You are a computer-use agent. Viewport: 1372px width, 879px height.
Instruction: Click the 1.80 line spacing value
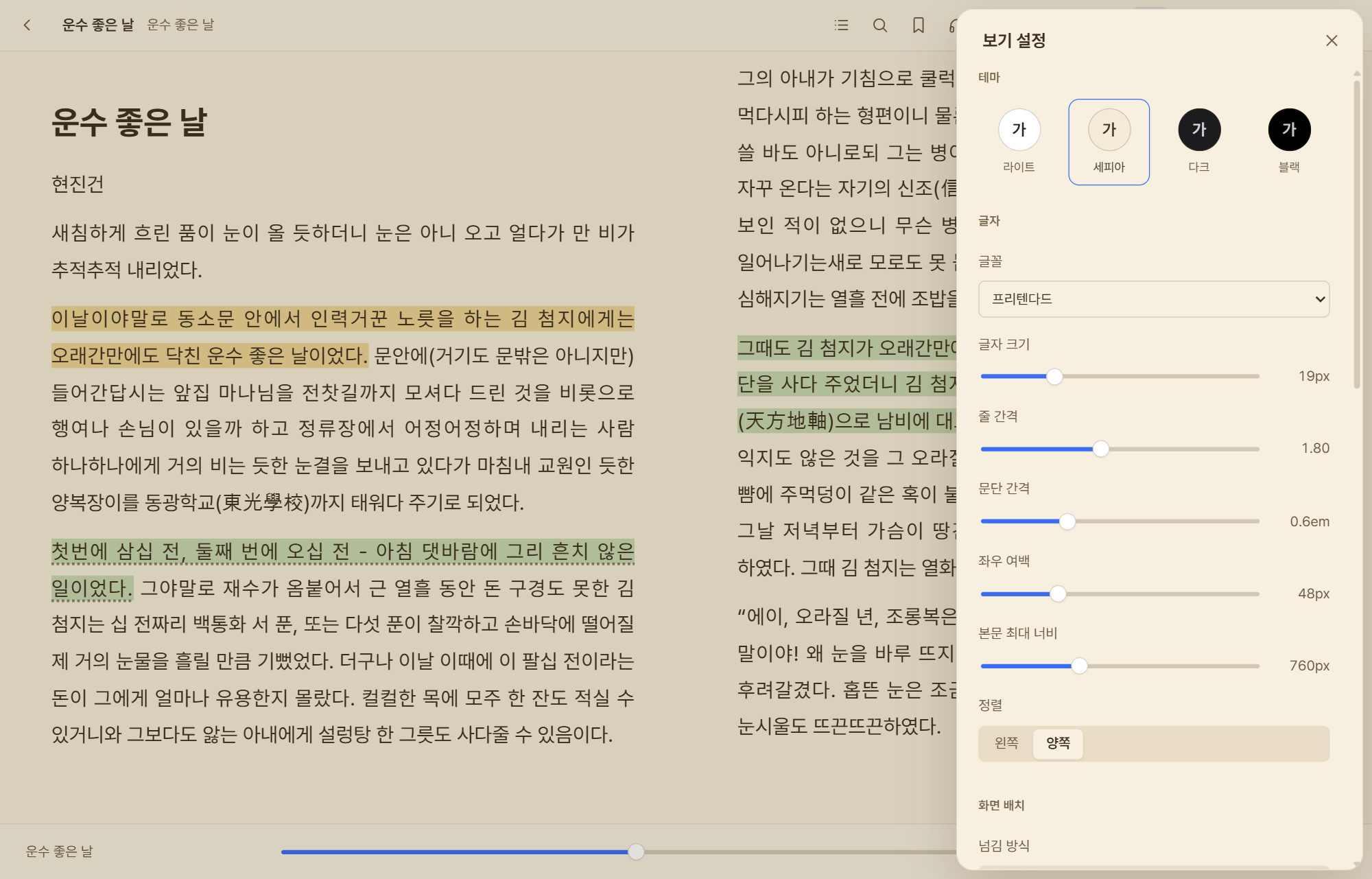[x=1315, y=449]
